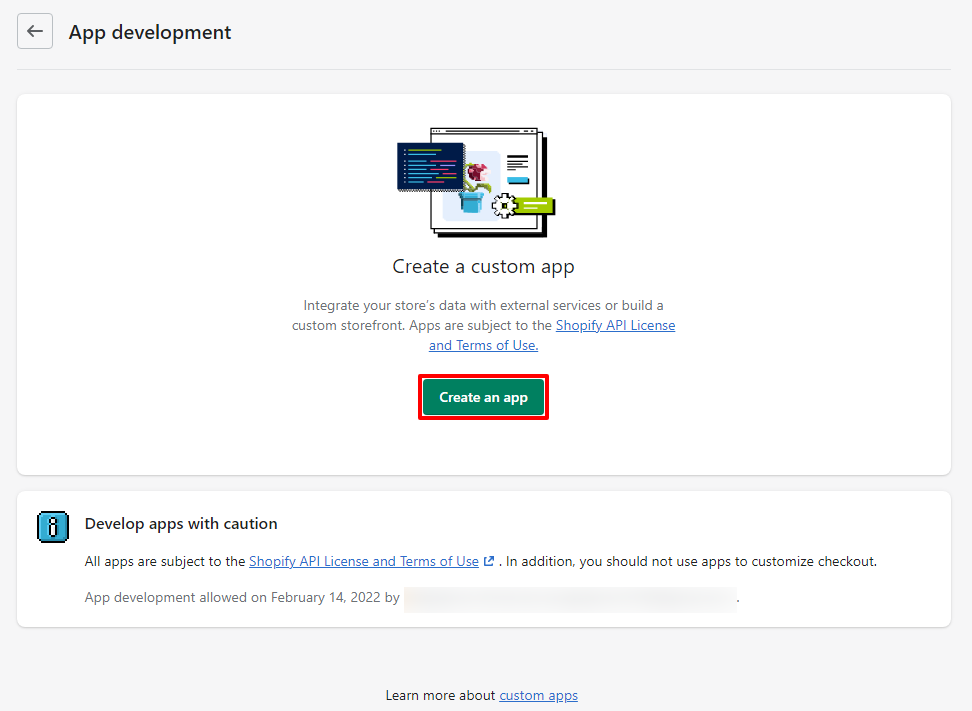The width and height of the screenshot is (972, 711).
Task: Click the back arrow button
Action: coord(35,31)
